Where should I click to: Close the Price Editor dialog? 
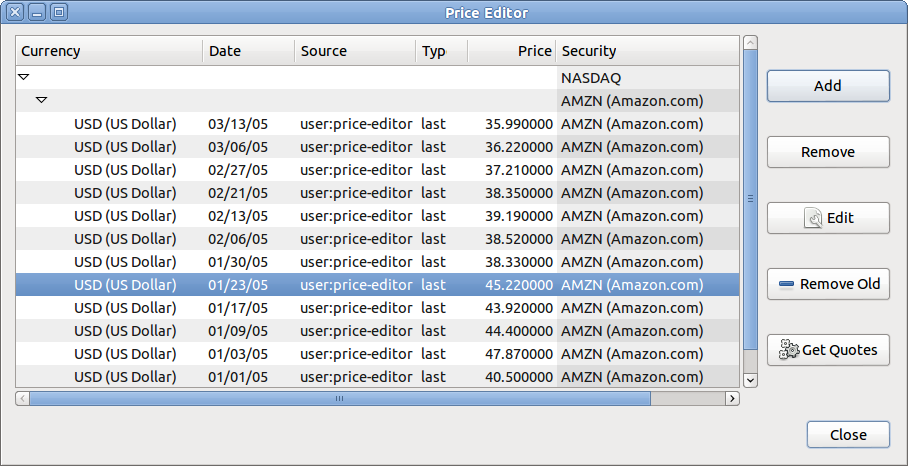click(848, 435)
